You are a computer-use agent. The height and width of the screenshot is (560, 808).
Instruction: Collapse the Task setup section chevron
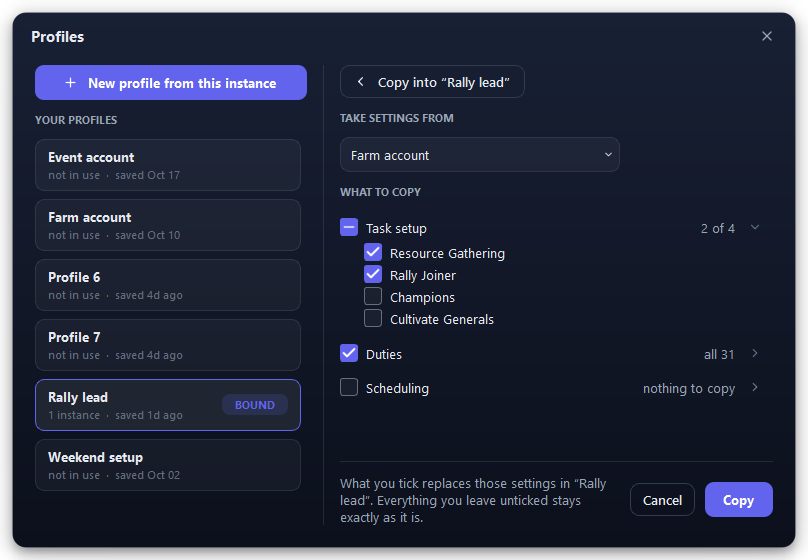coord(755,227)
